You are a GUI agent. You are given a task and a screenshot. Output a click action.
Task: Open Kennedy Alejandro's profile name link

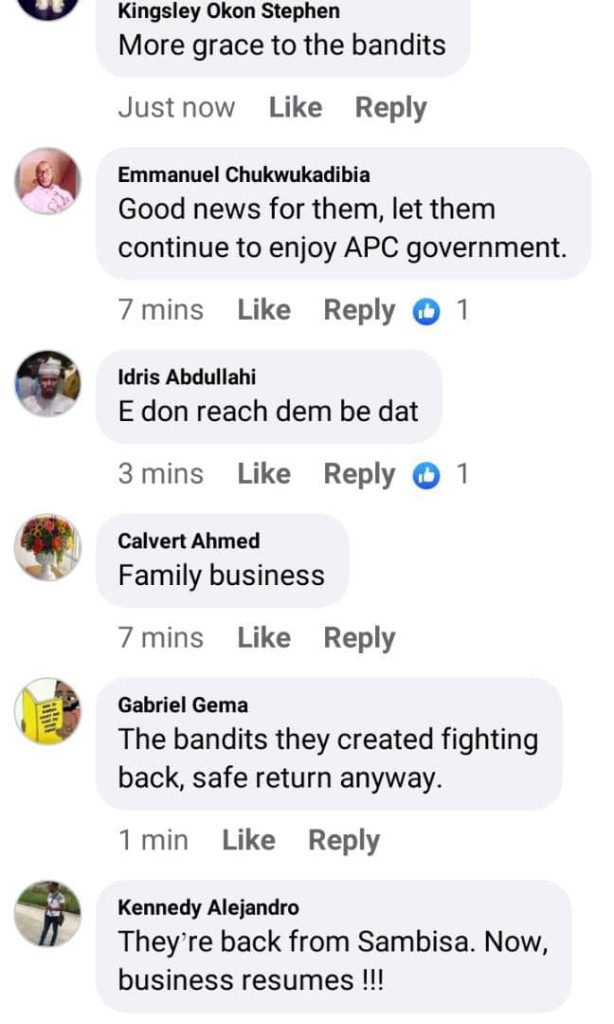208,908
